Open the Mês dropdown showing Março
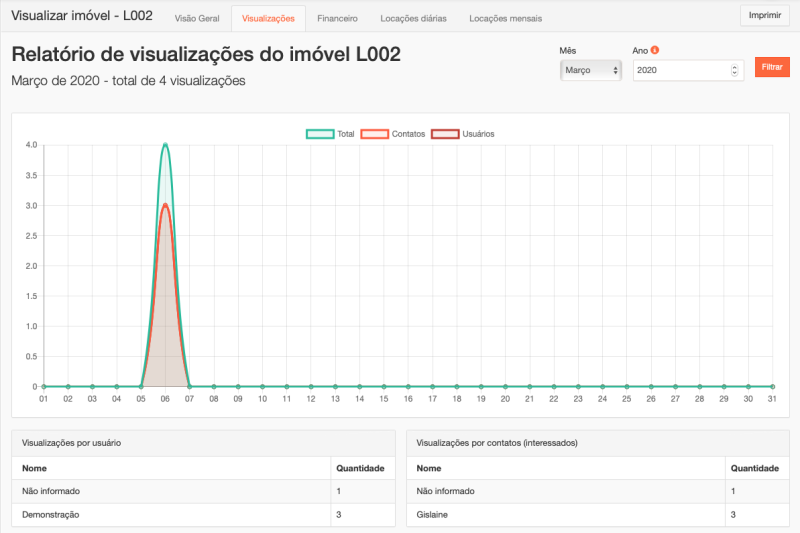The width and height of the screenshot is (800, 533). (590, 70)
